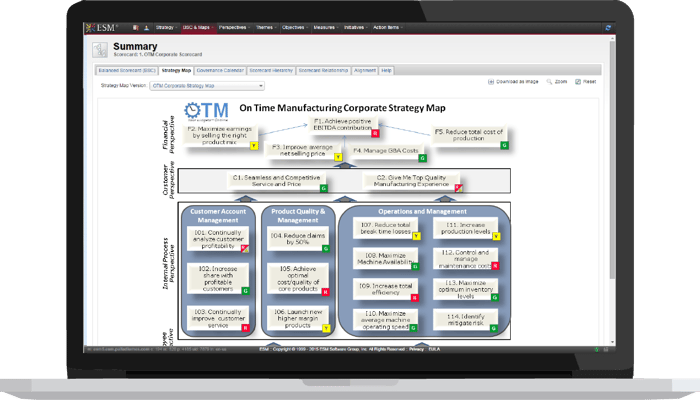Click green status indicator on F4 objective
This screenshot has height=400, width=700.
coord(422,158)
